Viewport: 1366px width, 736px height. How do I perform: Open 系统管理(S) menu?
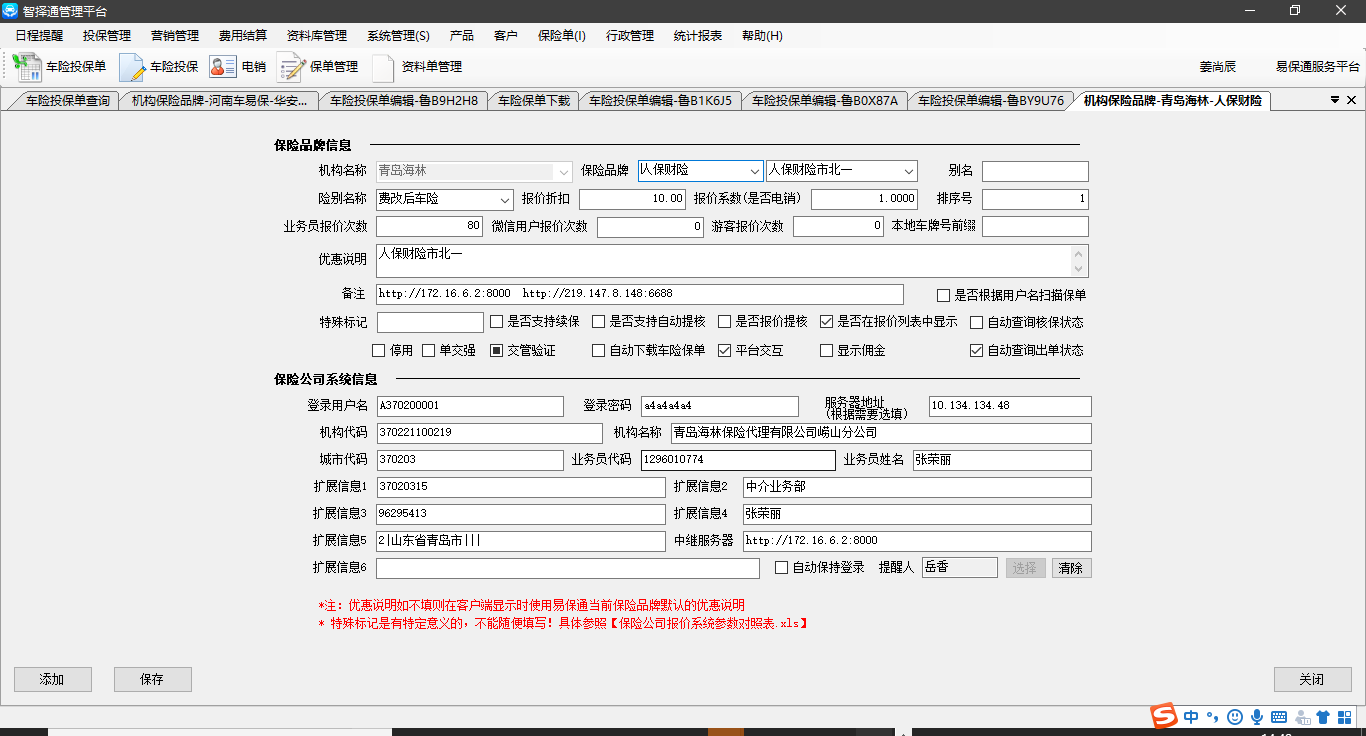(398, 35)
